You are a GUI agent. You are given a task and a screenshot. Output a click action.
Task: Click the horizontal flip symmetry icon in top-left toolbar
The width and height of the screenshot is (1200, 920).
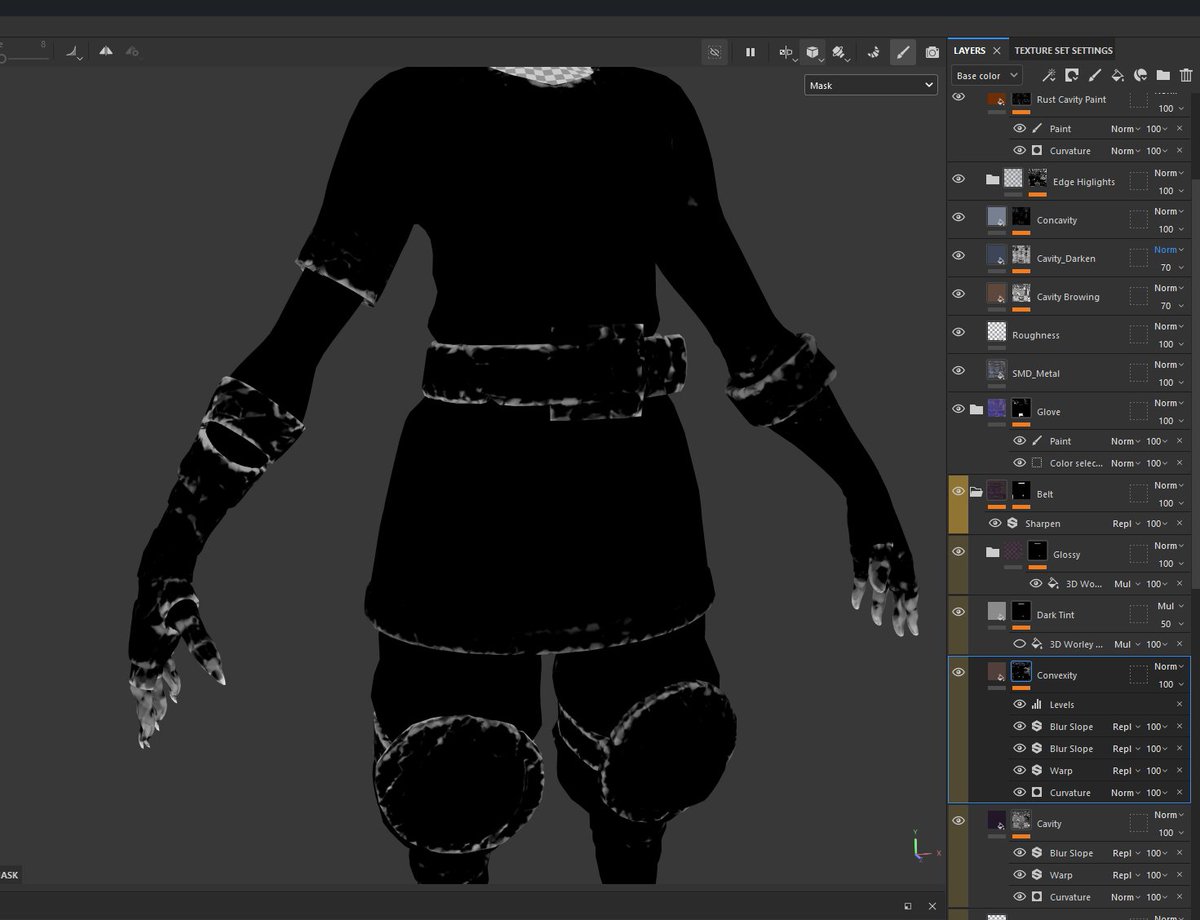[105, 51]
